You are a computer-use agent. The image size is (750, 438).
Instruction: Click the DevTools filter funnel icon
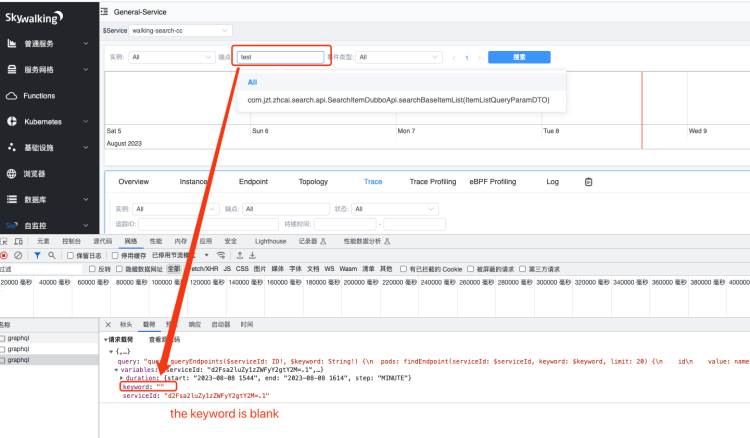(37, 255)
